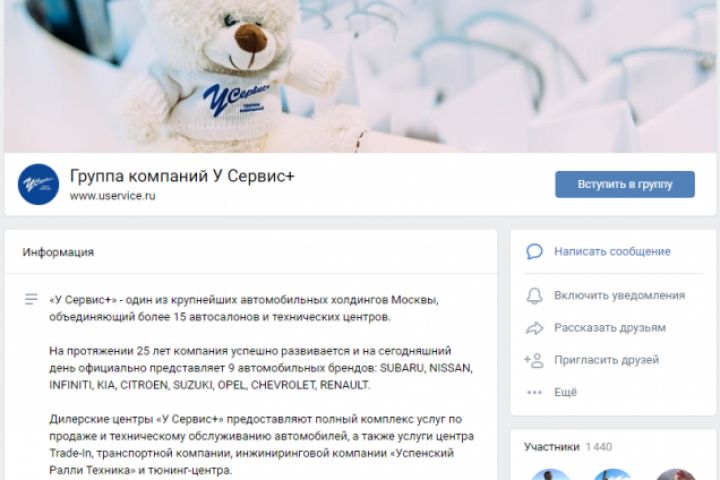
Task: Choose Рассказать друзьям
Action: coord(610,328)
